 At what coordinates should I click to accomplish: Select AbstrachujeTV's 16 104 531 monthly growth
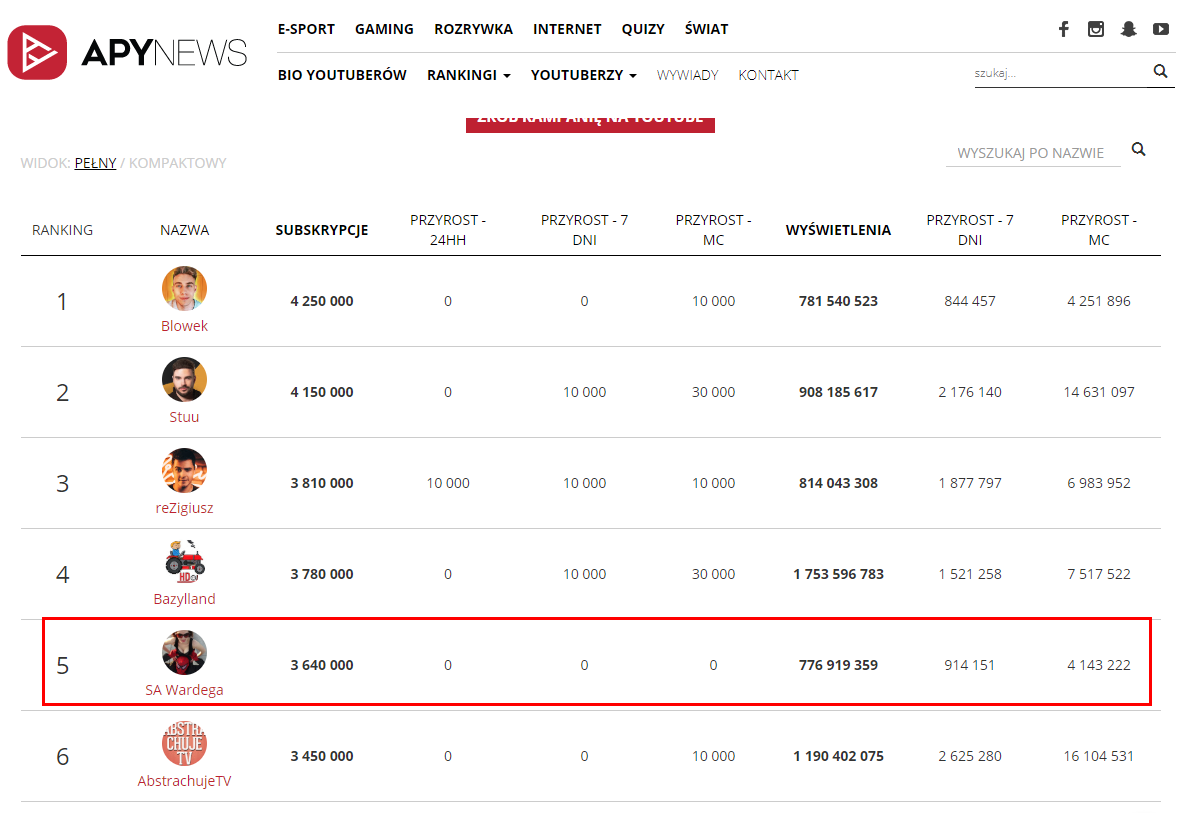(1098, 755)
